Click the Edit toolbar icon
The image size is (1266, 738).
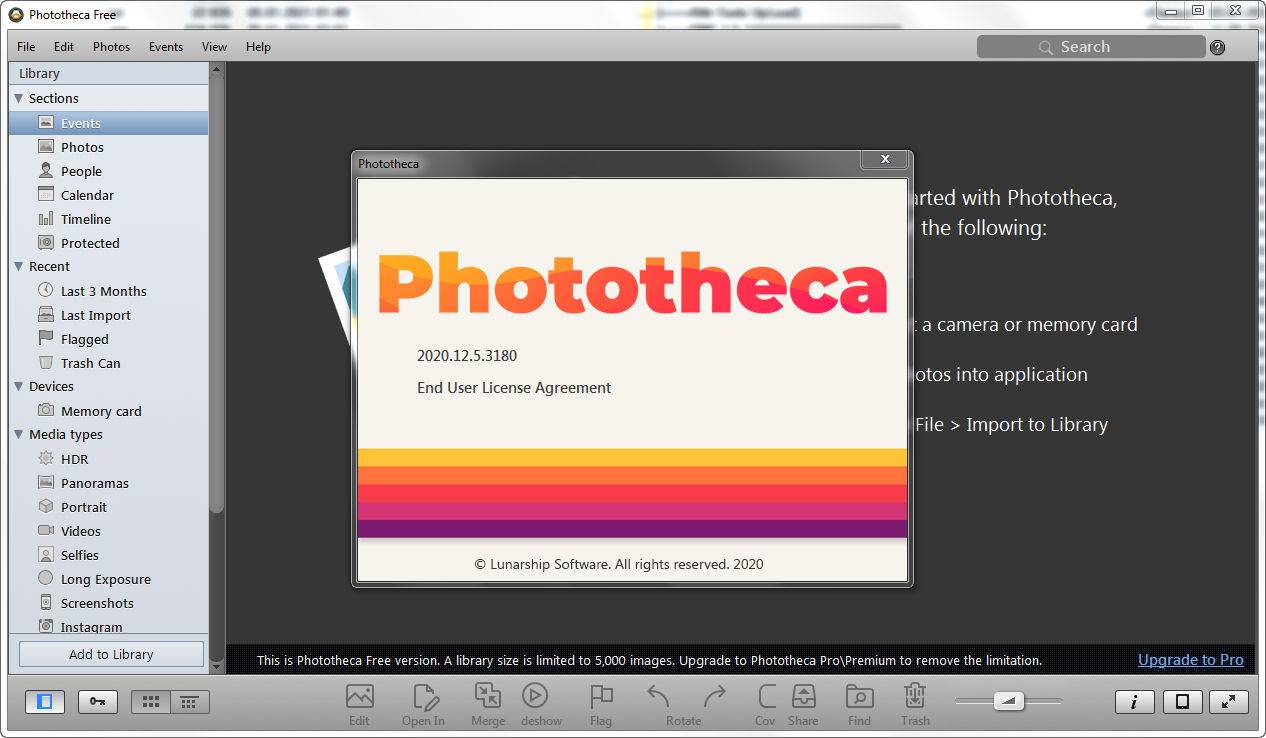[x=359, y=696]
